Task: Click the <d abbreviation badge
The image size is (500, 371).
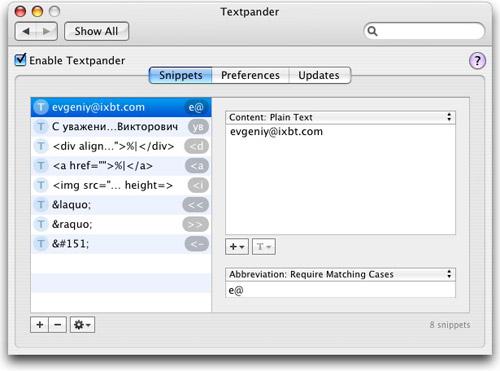Action: [x=197, y=146]
